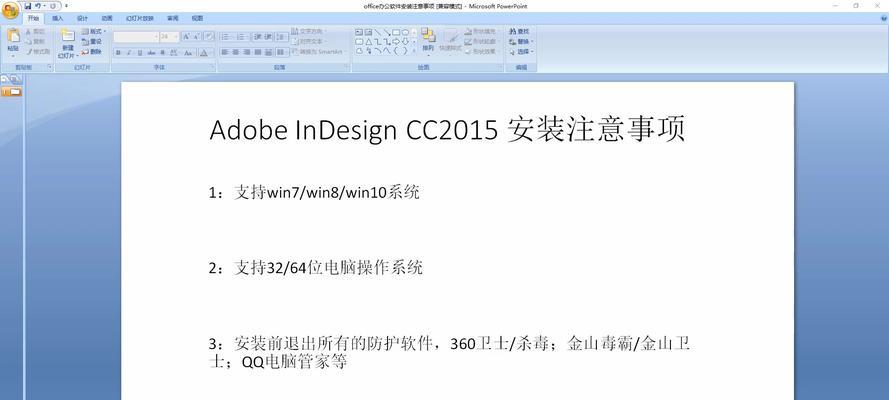889x400 pixels.
Task: Open the 视图 ribbon tab
Action: coord(197,18)
